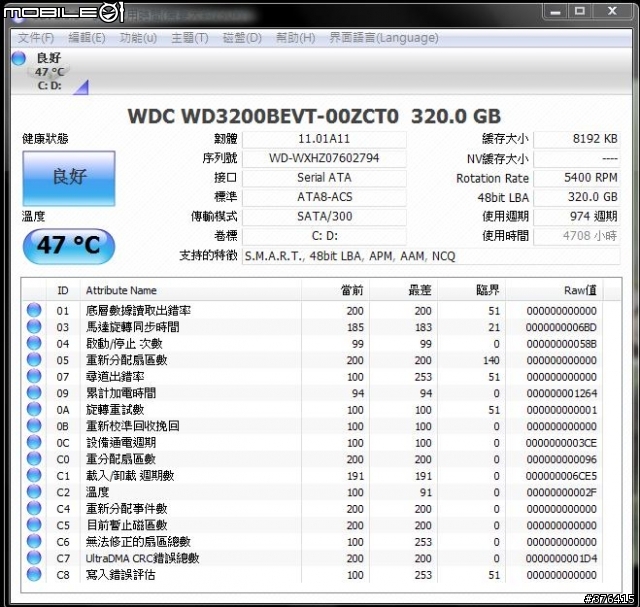Click the 當前 column header

click(x=336, y=291)
